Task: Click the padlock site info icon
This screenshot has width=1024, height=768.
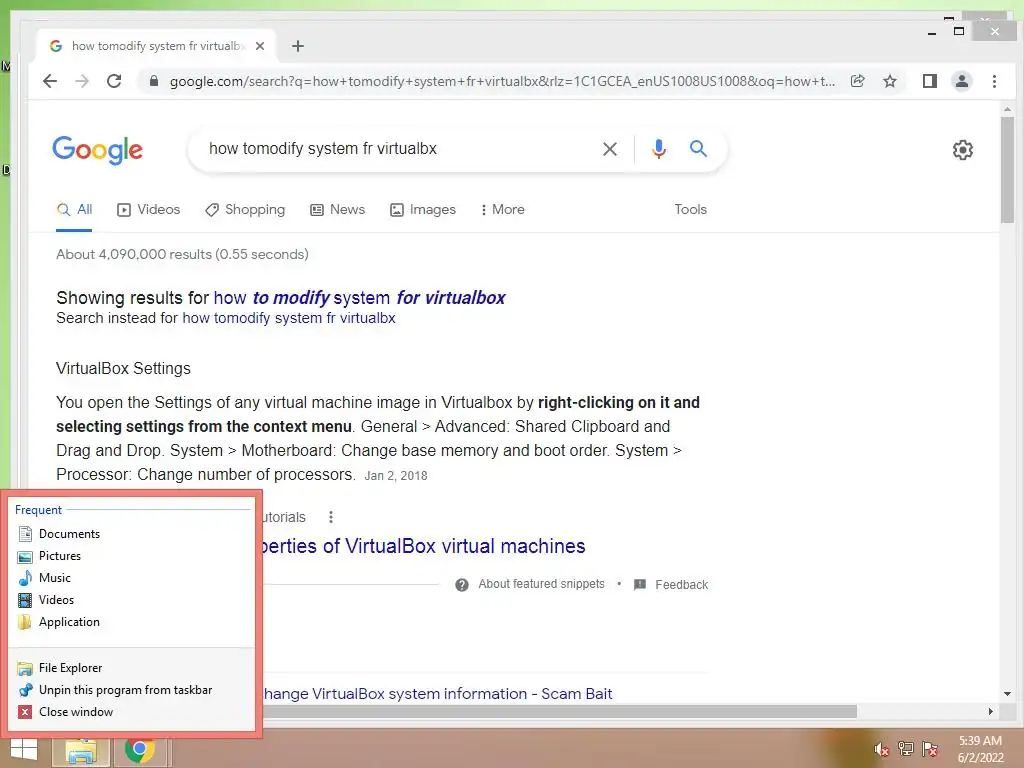Action: [154, 81]
